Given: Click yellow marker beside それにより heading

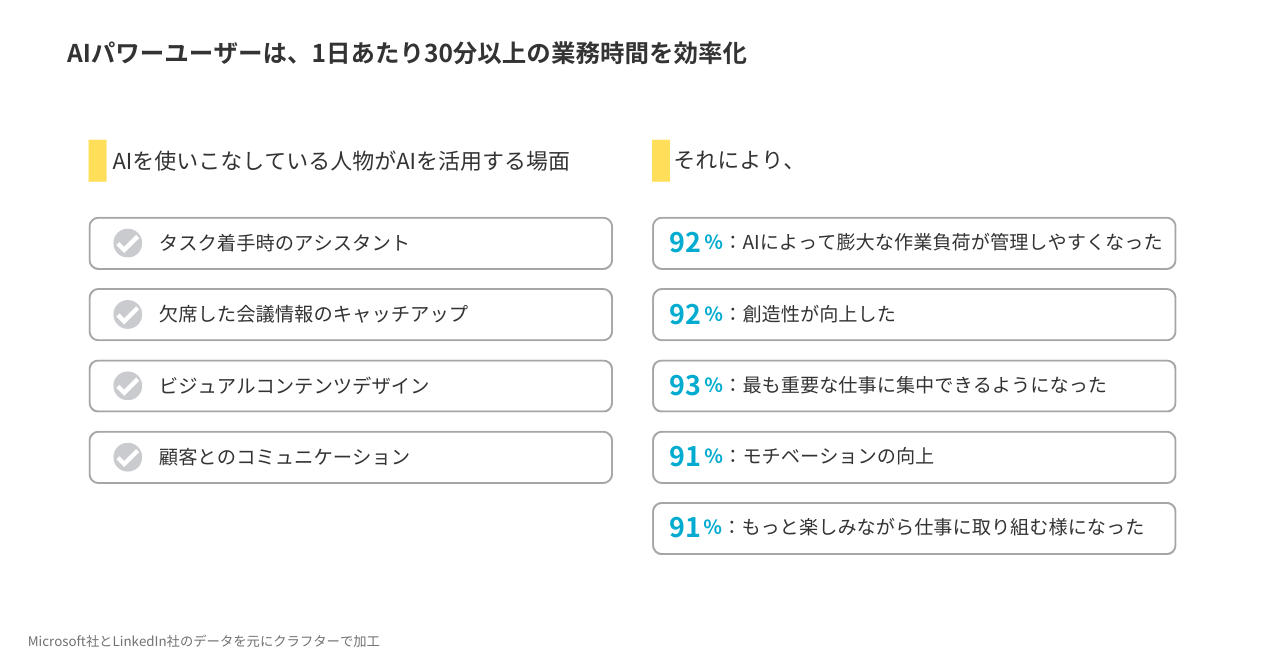Looking at the screenshot, I should [x=661, y=160].
